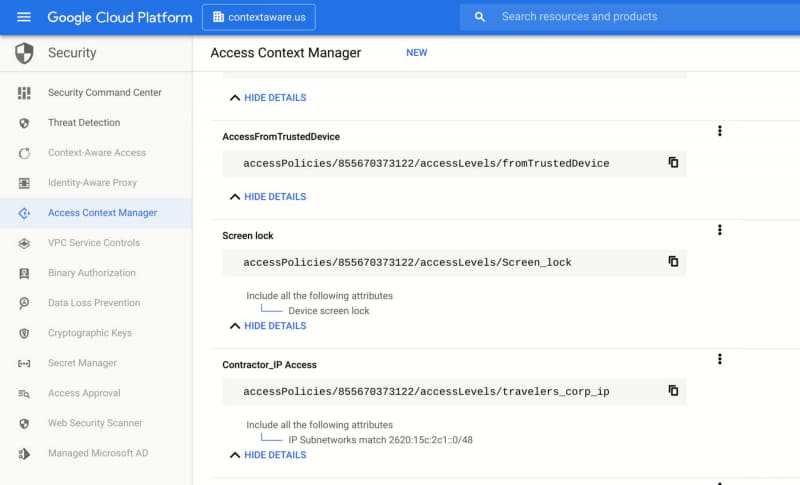This screenshot has width=800, height=485.
Task: Click the search magnifier icon
Action: click(480, 17)
